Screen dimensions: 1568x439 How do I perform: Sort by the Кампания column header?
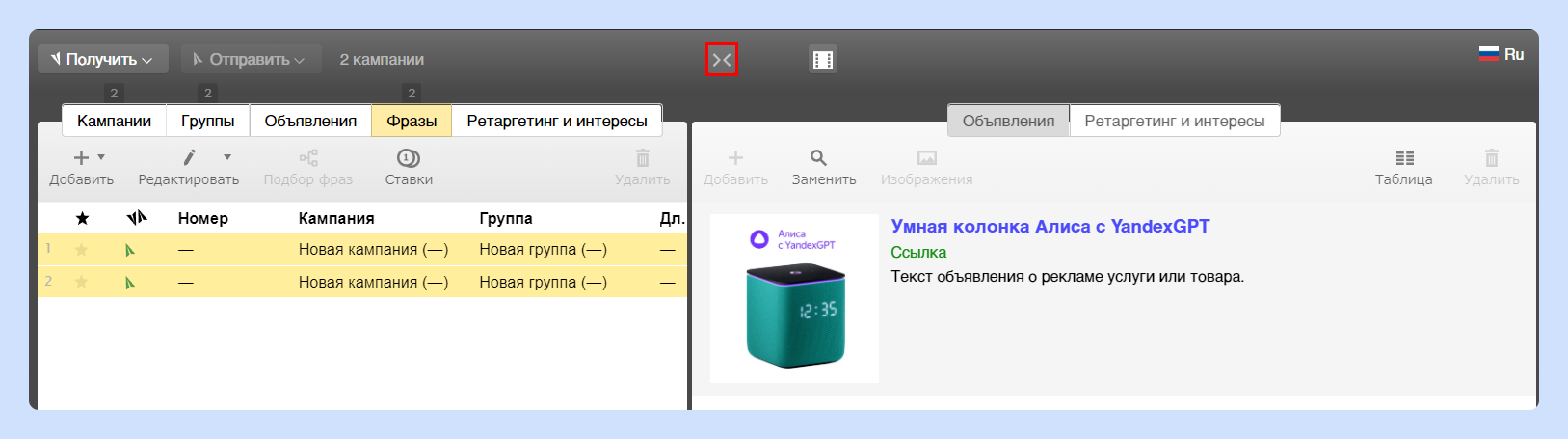336,218
